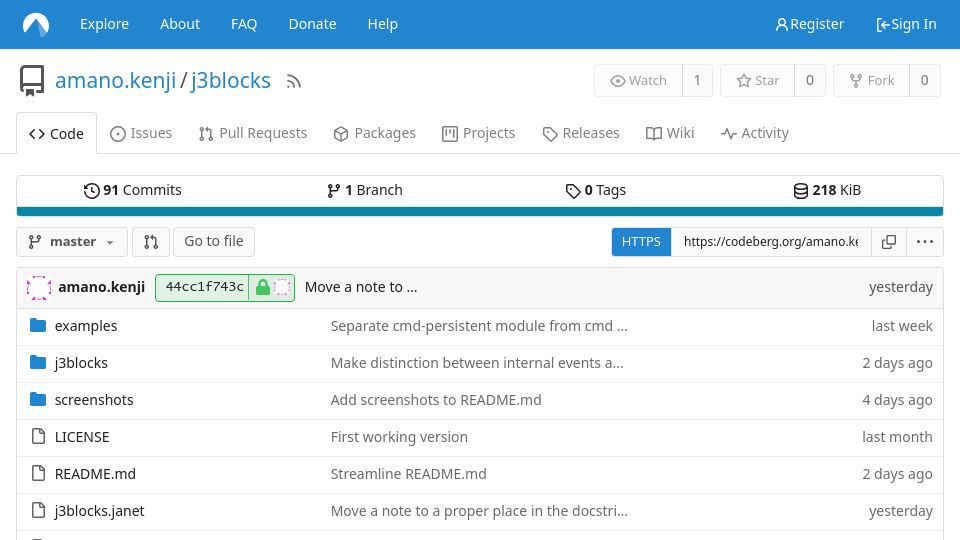960x540 pixels.
Task: Open the Projects tab
Action: [x=478, y=133]
